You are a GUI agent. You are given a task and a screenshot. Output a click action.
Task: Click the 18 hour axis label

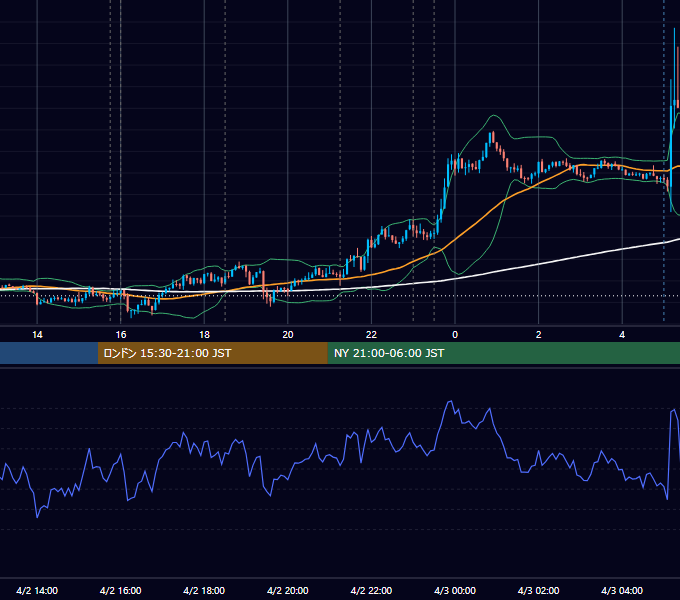[204, 335]
